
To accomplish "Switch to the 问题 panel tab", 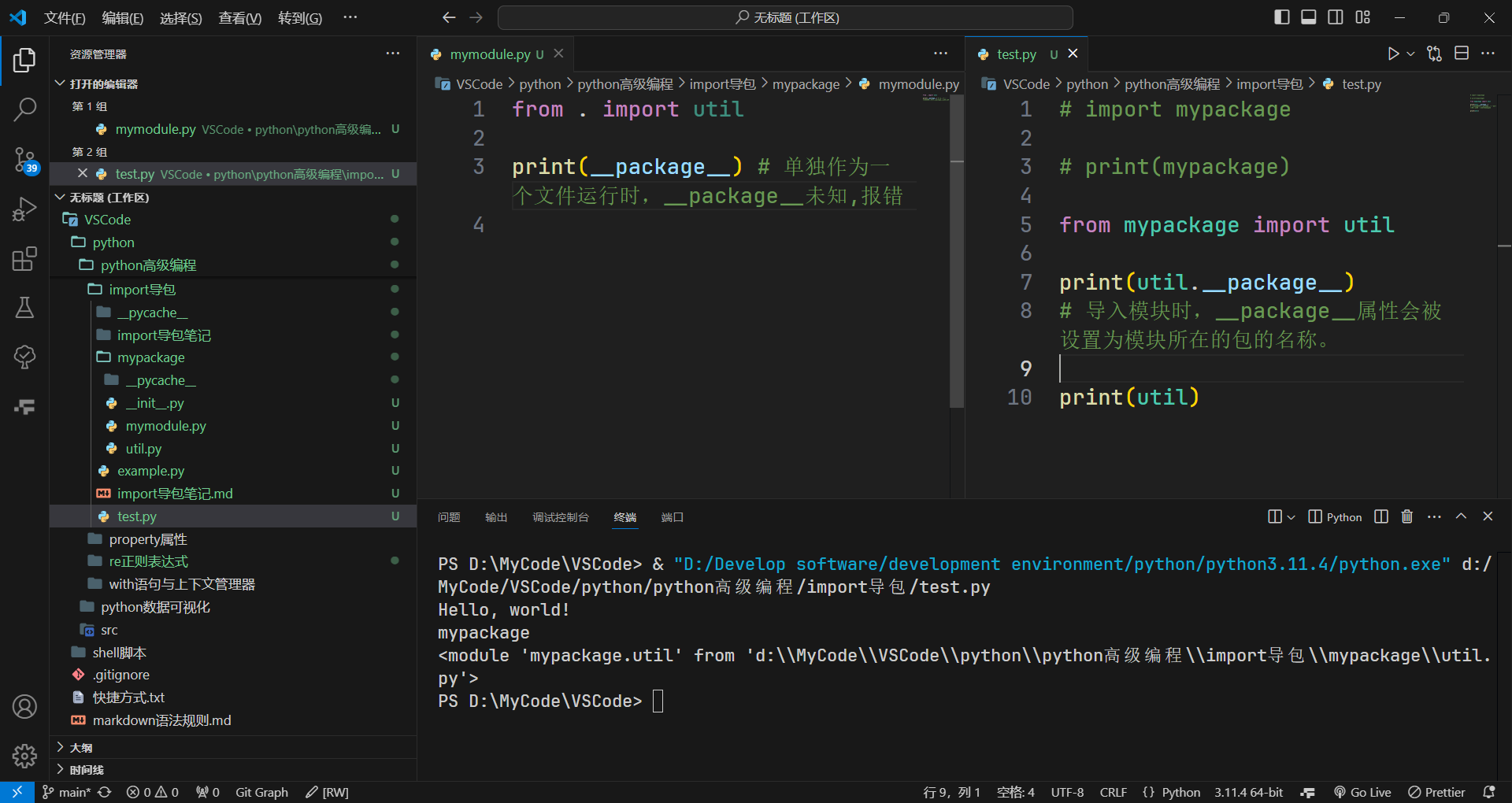I will click(x=449, y=517).
